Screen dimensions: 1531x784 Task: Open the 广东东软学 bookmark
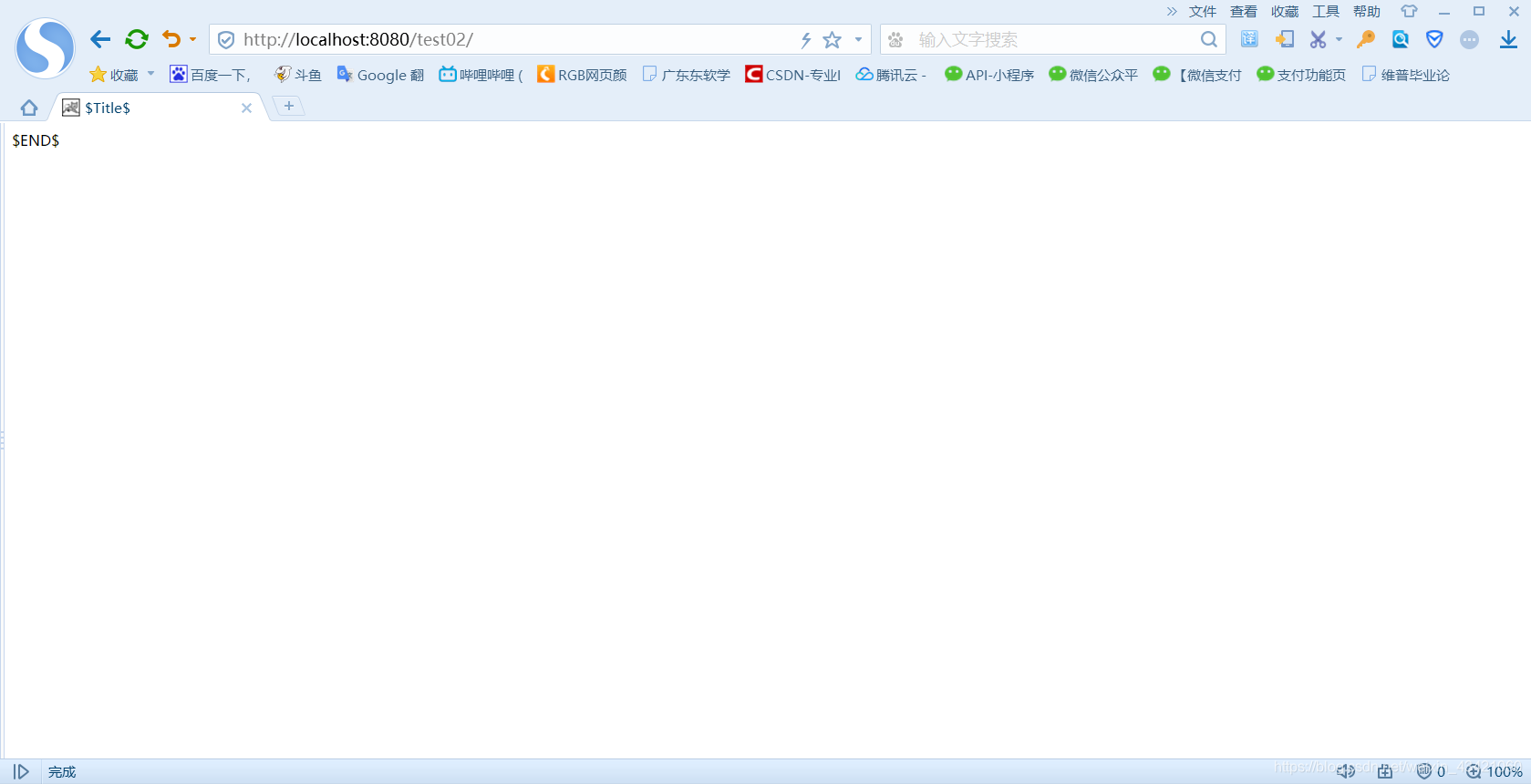point(687,75)
